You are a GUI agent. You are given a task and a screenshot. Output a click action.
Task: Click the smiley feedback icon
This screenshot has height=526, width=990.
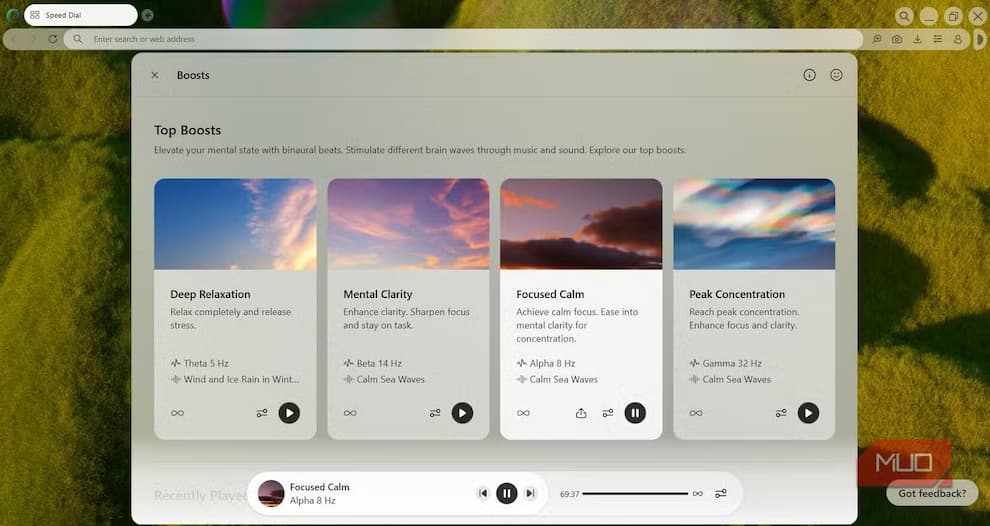tap(837, 75)
